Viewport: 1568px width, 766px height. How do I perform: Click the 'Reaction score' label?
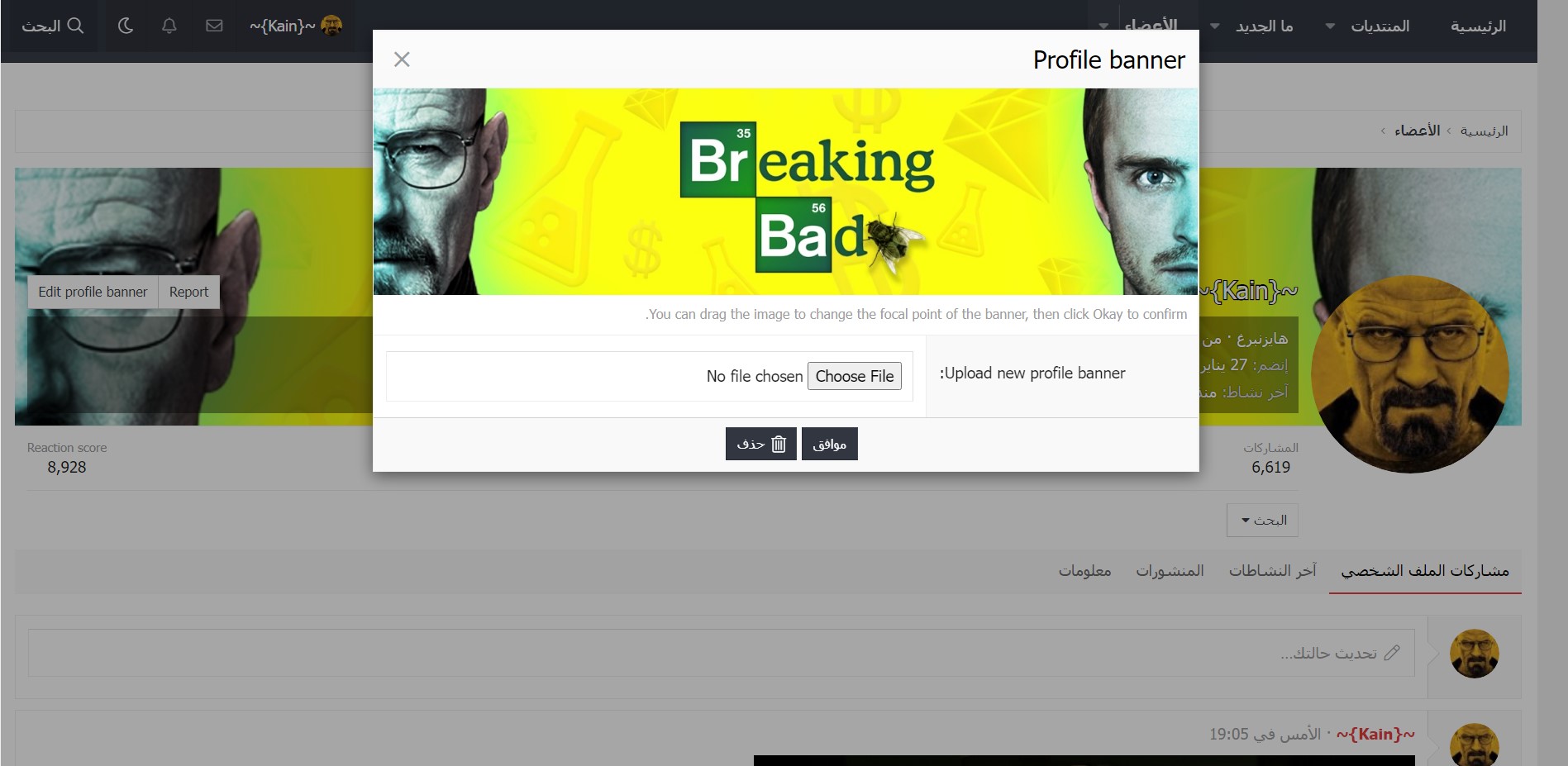(67, 448)
